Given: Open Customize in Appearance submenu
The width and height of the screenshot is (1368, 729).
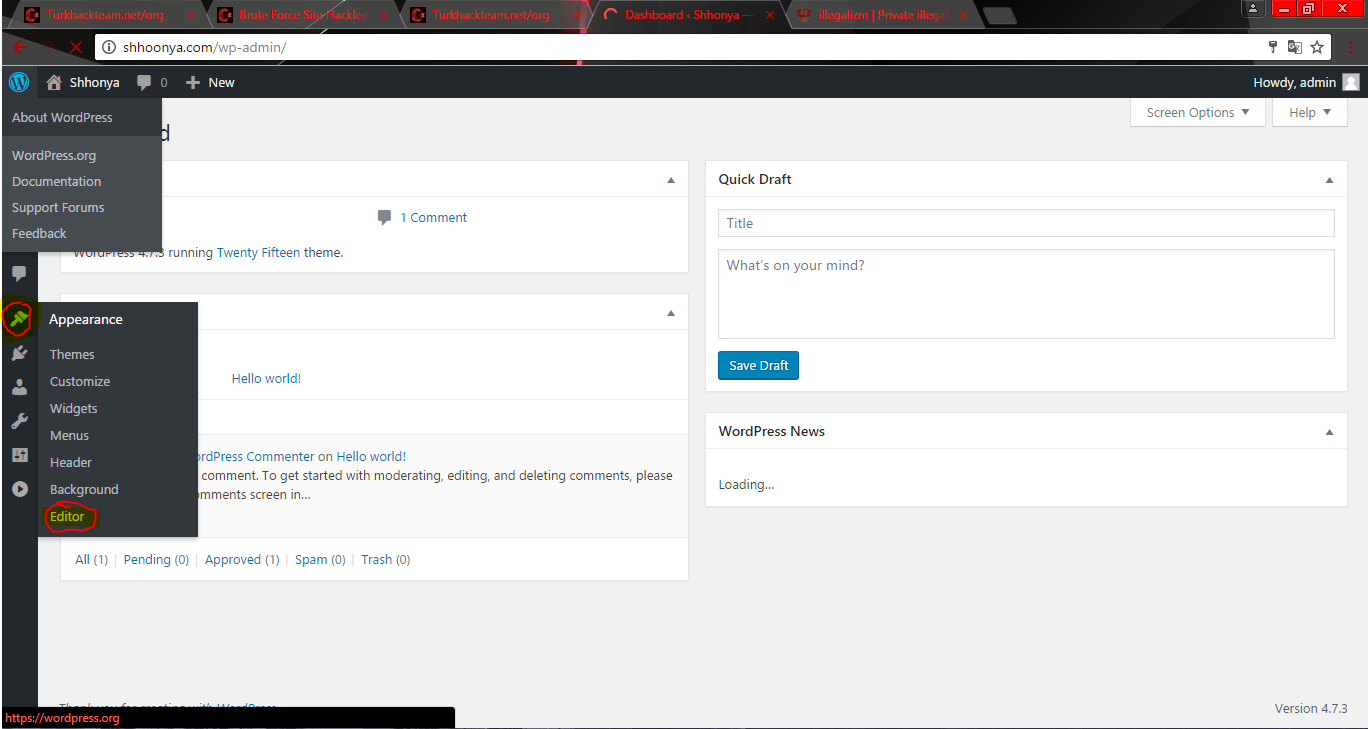Looking at the screenshot, I should point(80,381).
